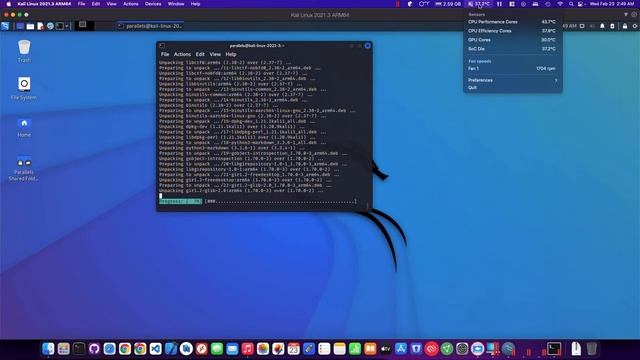
Task: Expand the Preferences submenu
Action: [512, 80]
